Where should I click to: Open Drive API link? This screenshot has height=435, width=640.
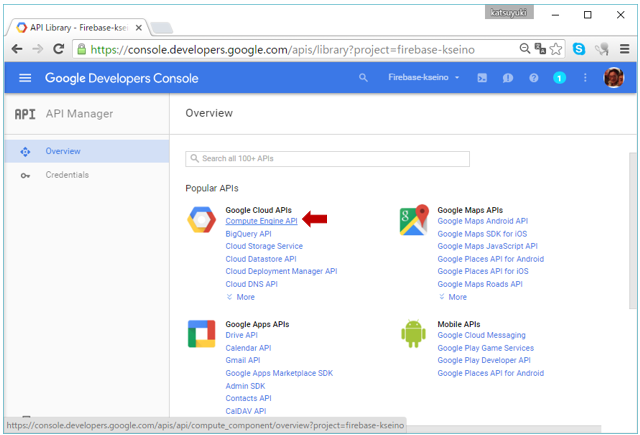(x=241, y=335)
